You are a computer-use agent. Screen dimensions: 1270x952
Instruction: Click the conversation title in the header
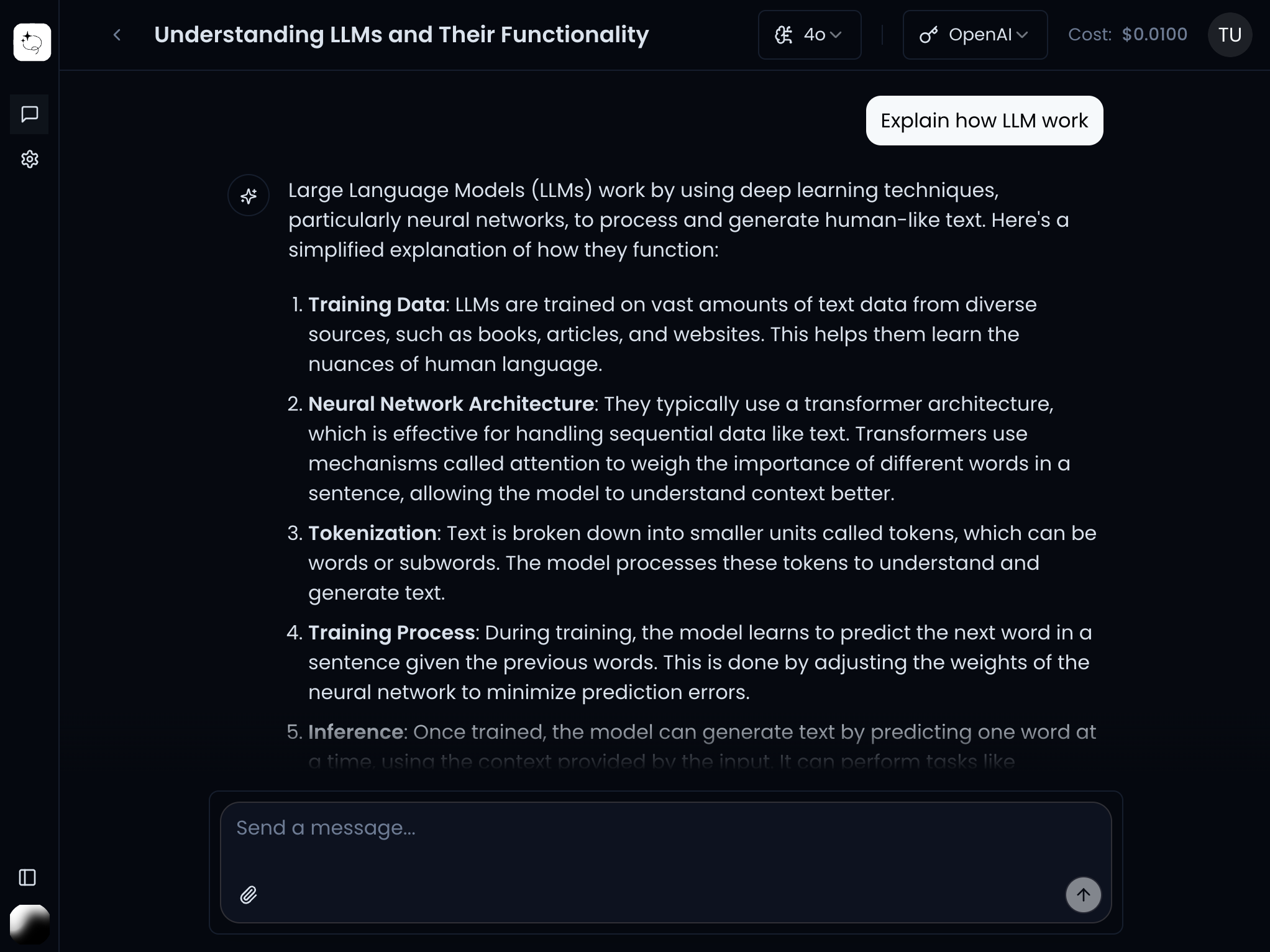[x=401, y=35]
